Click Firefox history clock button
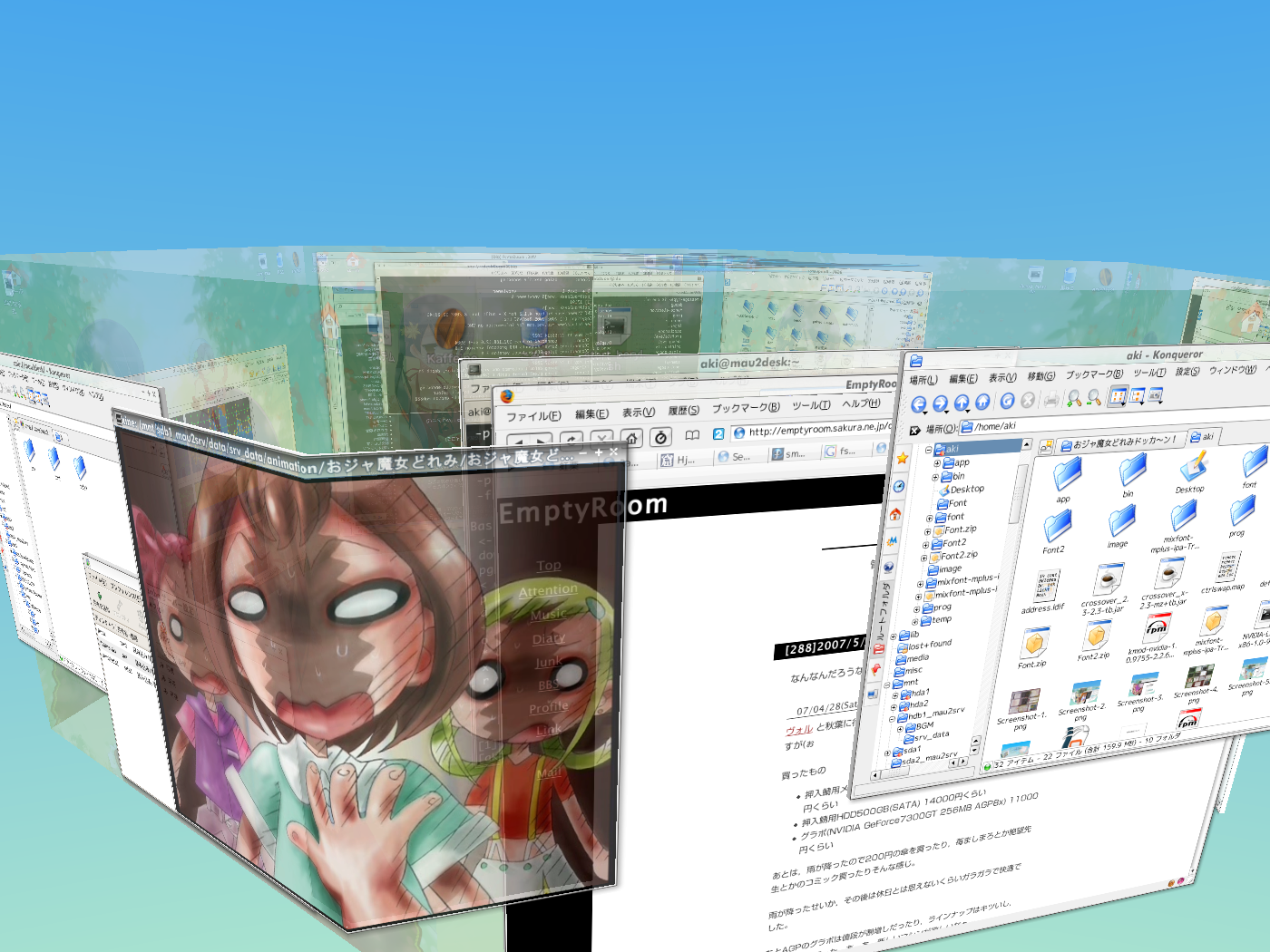This screenshot has width=1270, height=952. point(661,437)
